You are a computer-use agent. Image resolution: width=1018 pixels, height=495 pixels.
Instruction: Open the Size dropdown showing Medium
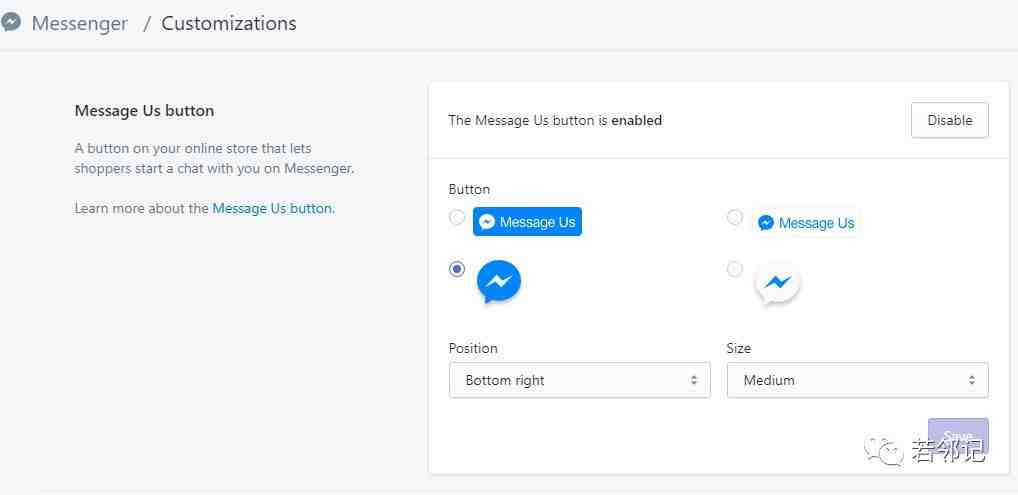pyautogui.click(x=858, y=380)
